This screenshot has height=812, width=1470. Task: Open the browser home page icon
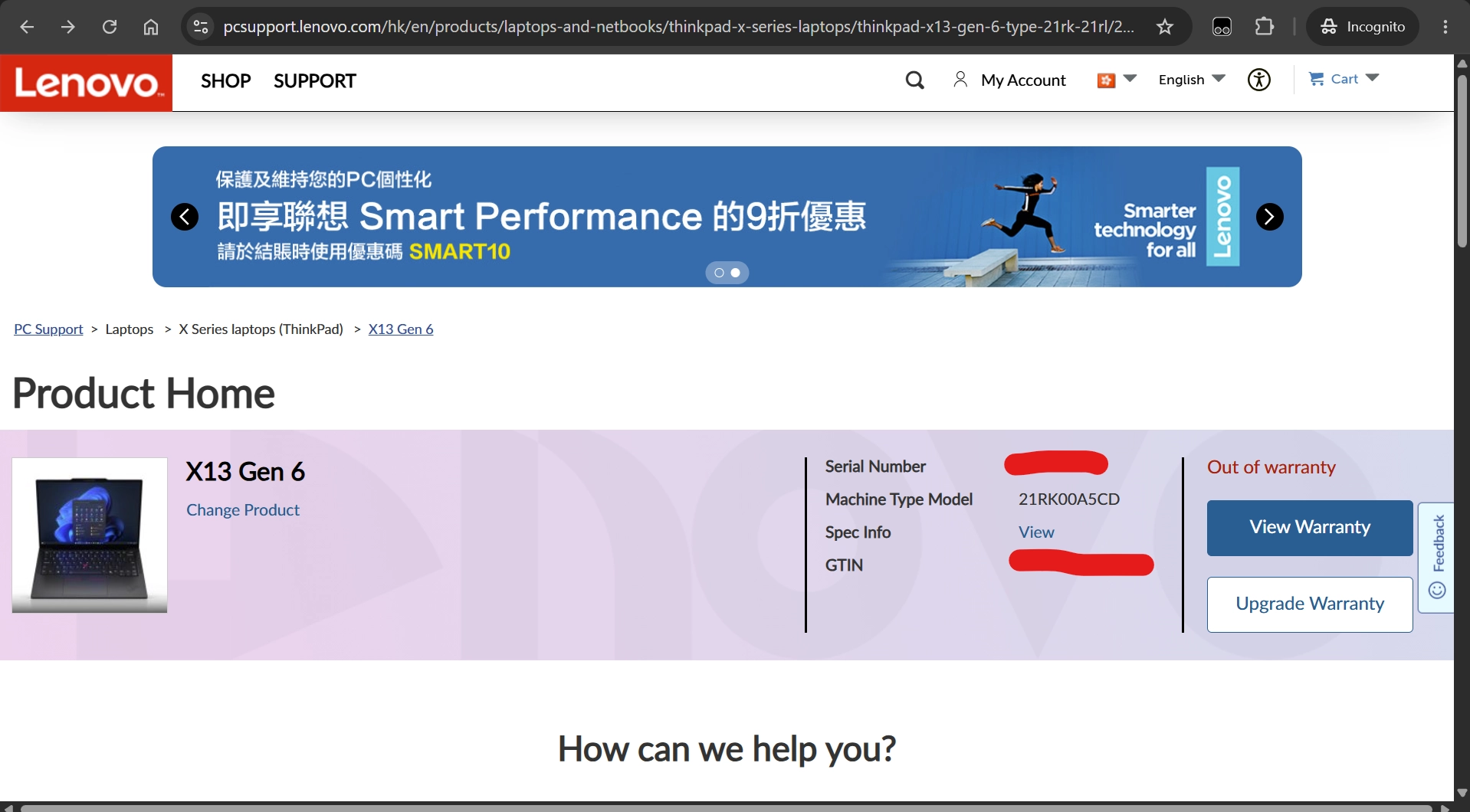pos(151,27)
